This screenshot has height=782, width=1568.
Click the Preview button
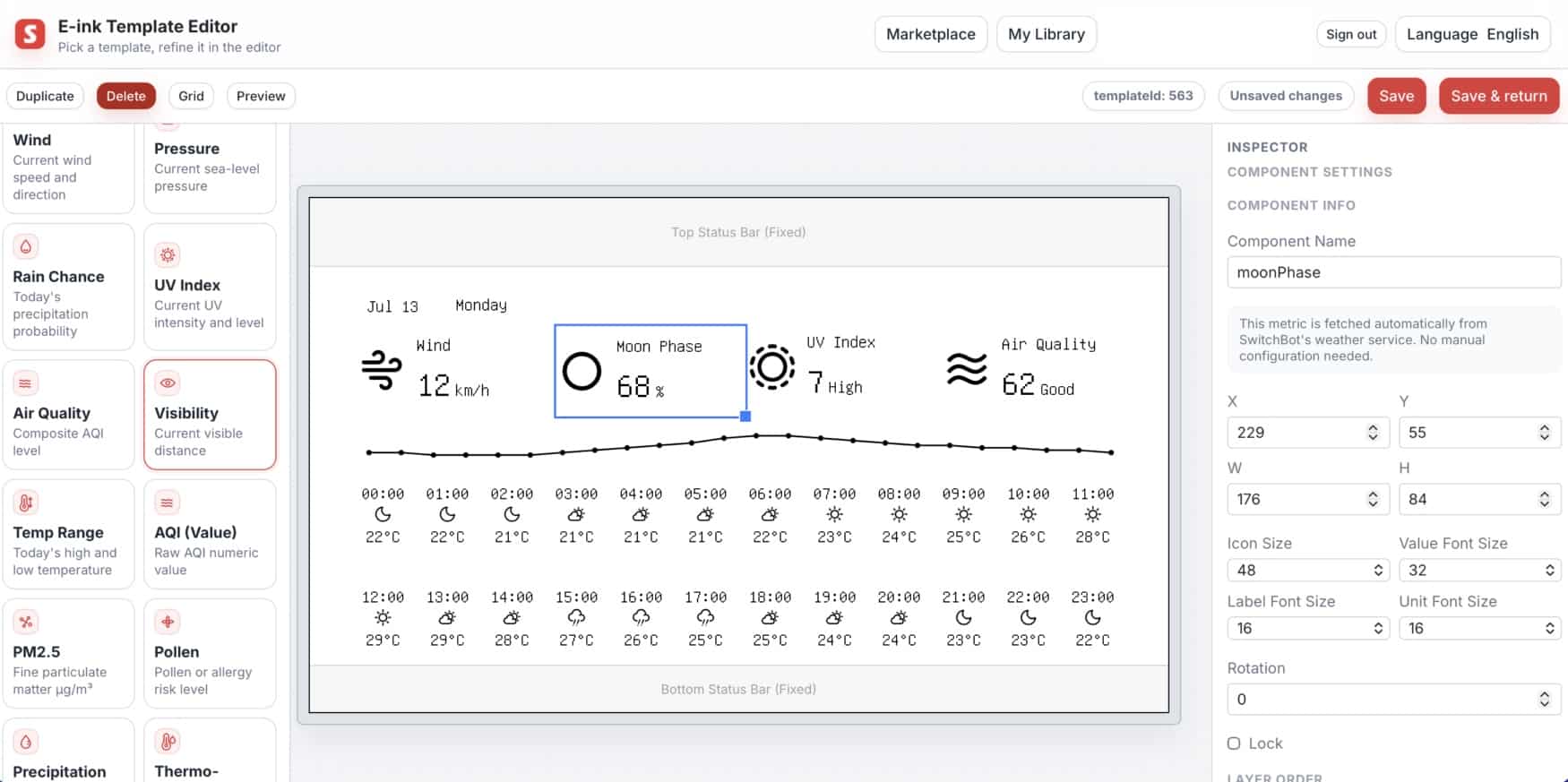[261, 96]
